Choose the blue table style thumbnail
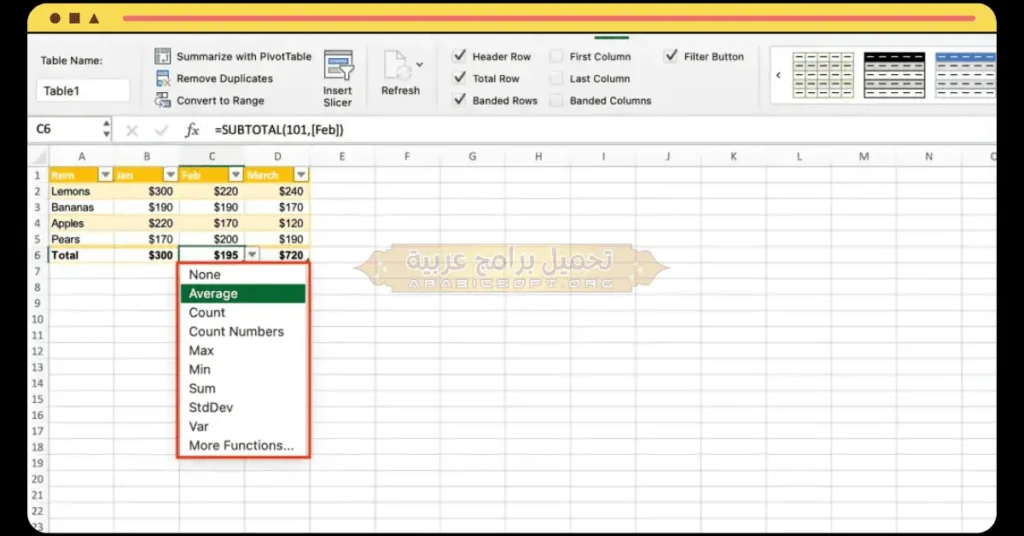 (965, 75)
